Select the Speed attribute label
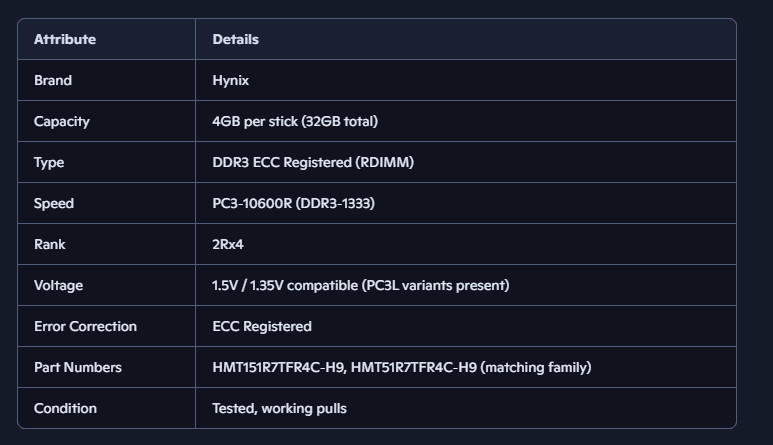This screenshot has width=773, height=445. [x=54, y=203]
